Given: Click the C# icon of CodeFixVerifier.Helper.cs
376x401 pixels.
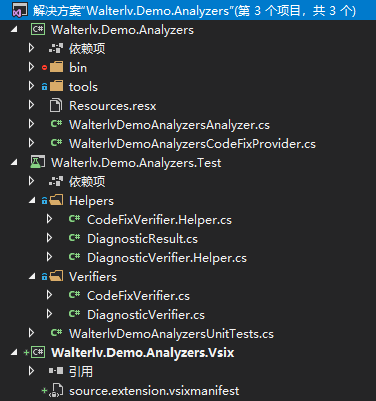Looking at the screenshot, I should click(74, 219).
